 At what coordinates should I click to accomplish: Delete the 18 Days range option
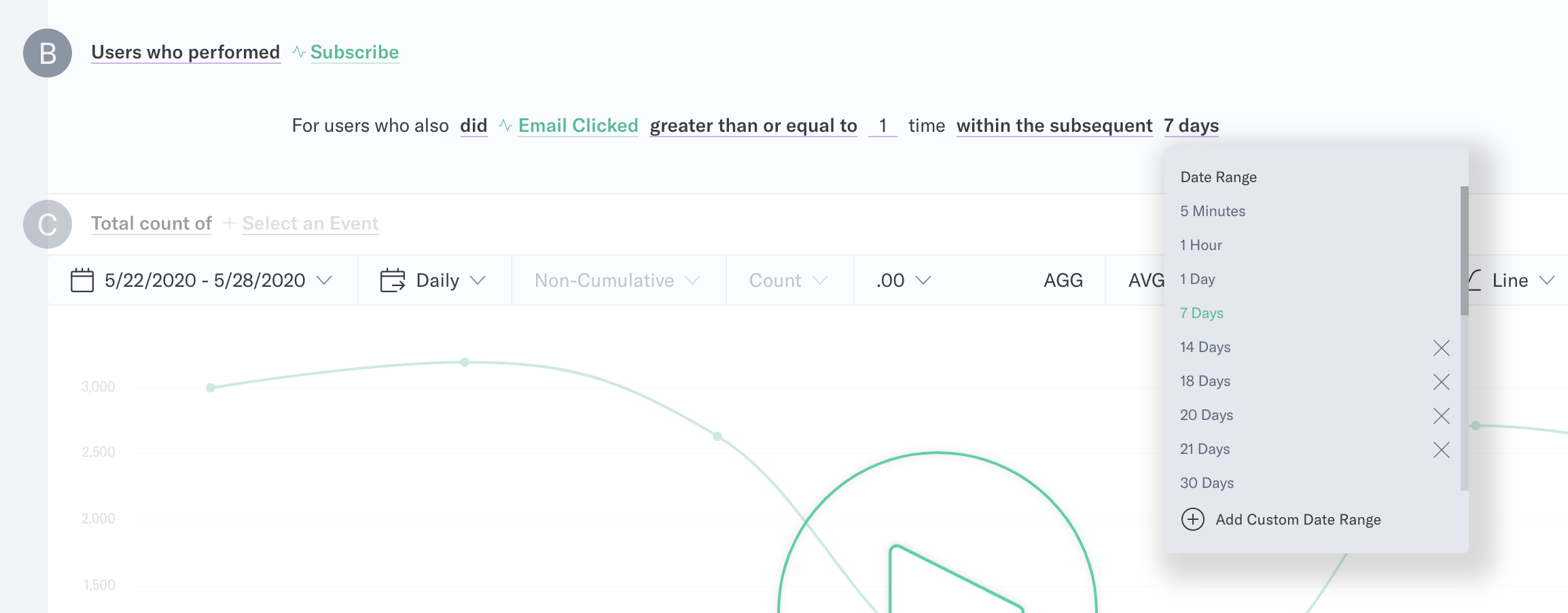[x=1441, y=382]
